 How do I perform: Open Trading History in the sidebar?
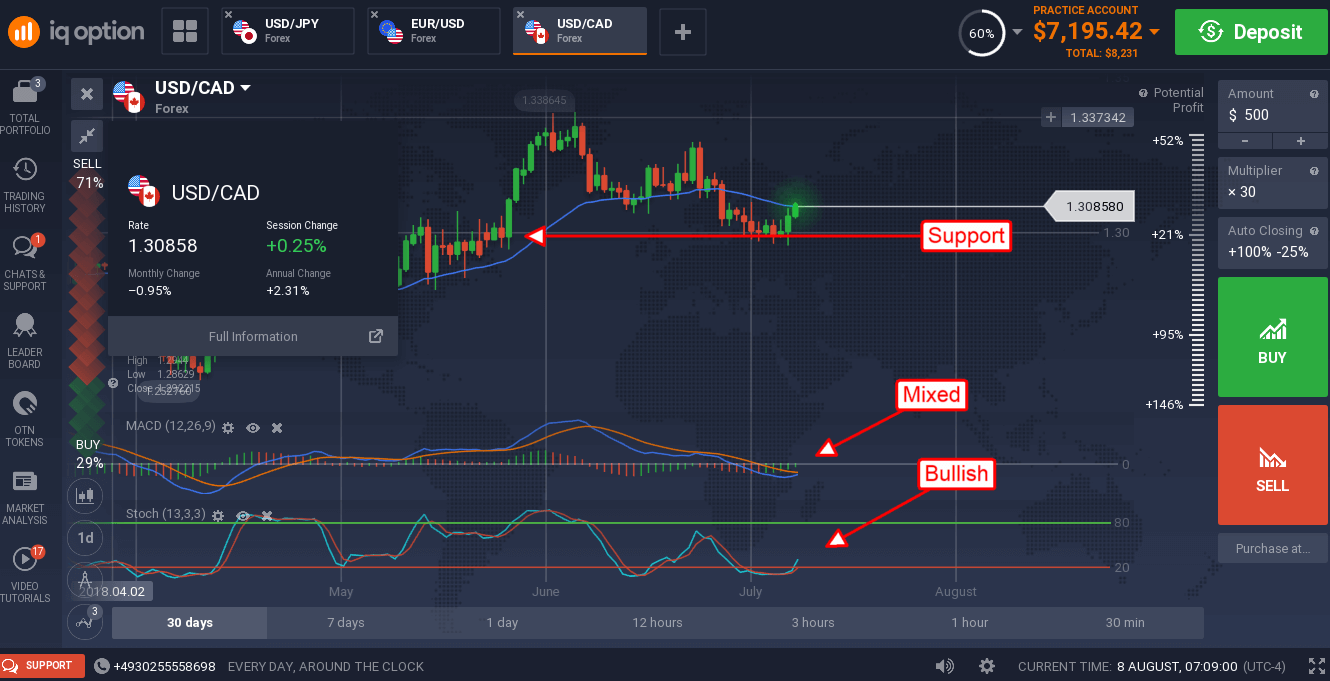(25, 187)
